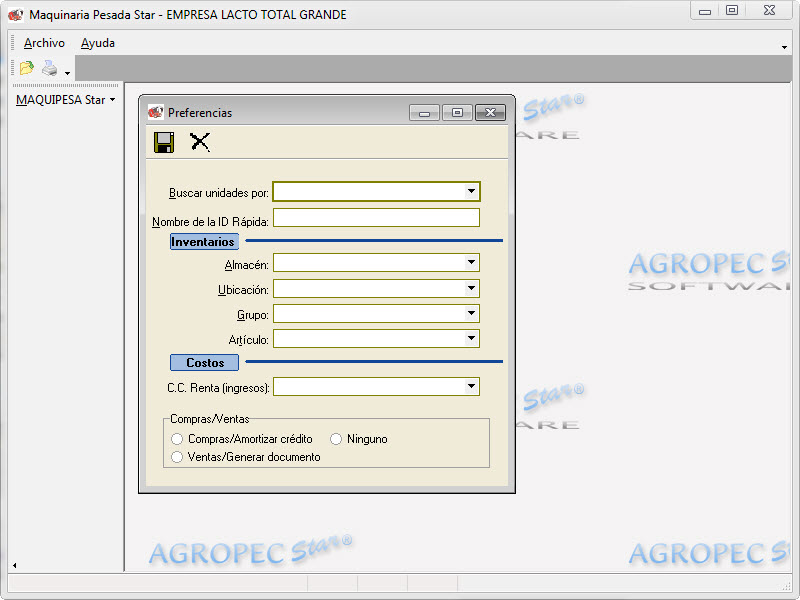Expand the C.C. Renta (ingresos) dropdown
Image resolution: width=800 pixels, height=600 pixels.
click(471, 387)
